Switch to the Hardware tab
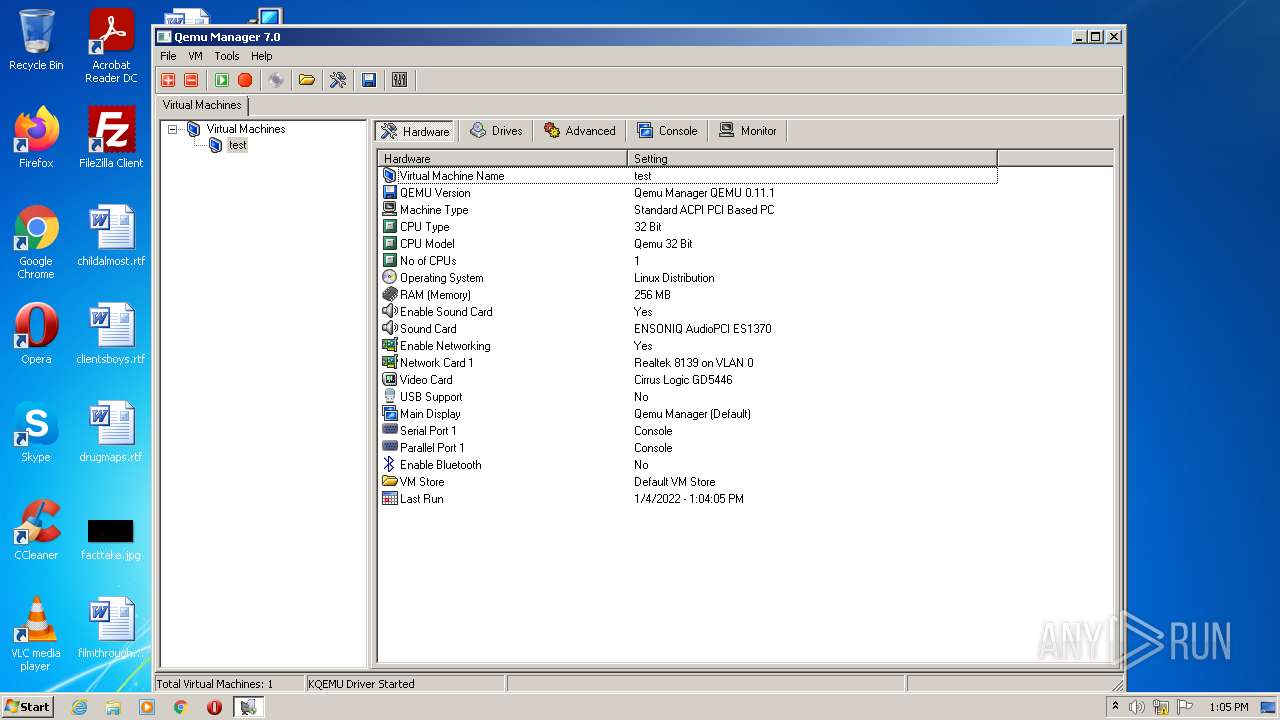The image size is (1280, 720). (x=415, y=131)
